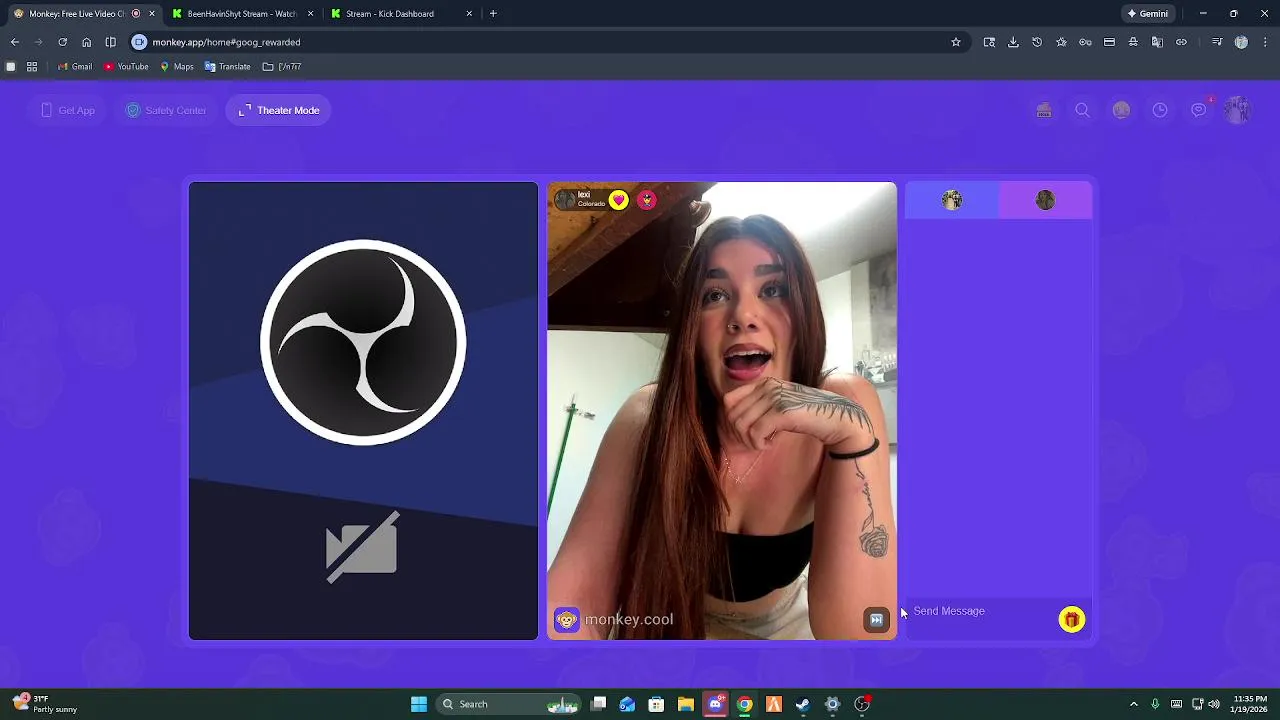Click the address bar URL
The image size is (1280, 720).
[226, 42]
